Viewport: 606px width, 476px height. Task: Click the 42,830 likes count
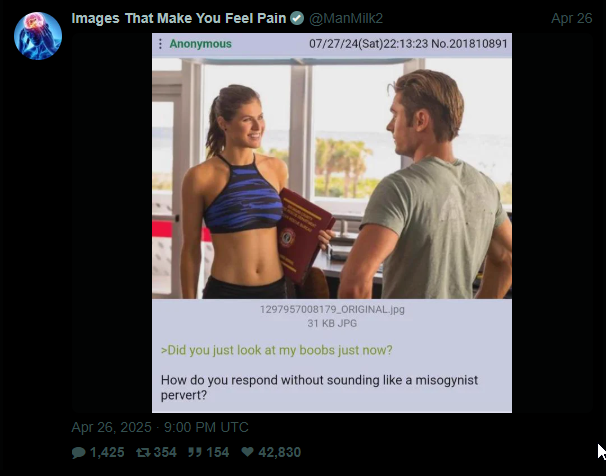(x=279, y=452)
